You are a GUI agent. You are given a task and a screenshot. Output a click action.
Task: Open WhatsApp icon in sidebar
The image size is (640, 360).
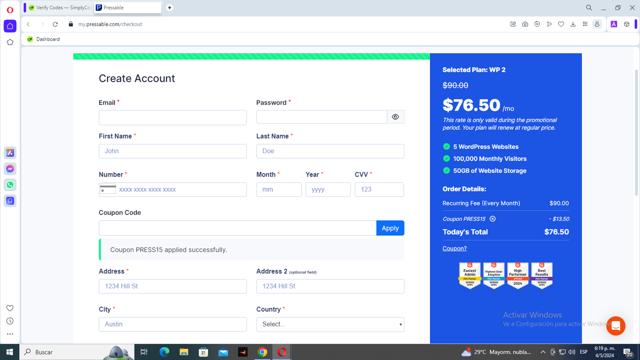(10, 185)
